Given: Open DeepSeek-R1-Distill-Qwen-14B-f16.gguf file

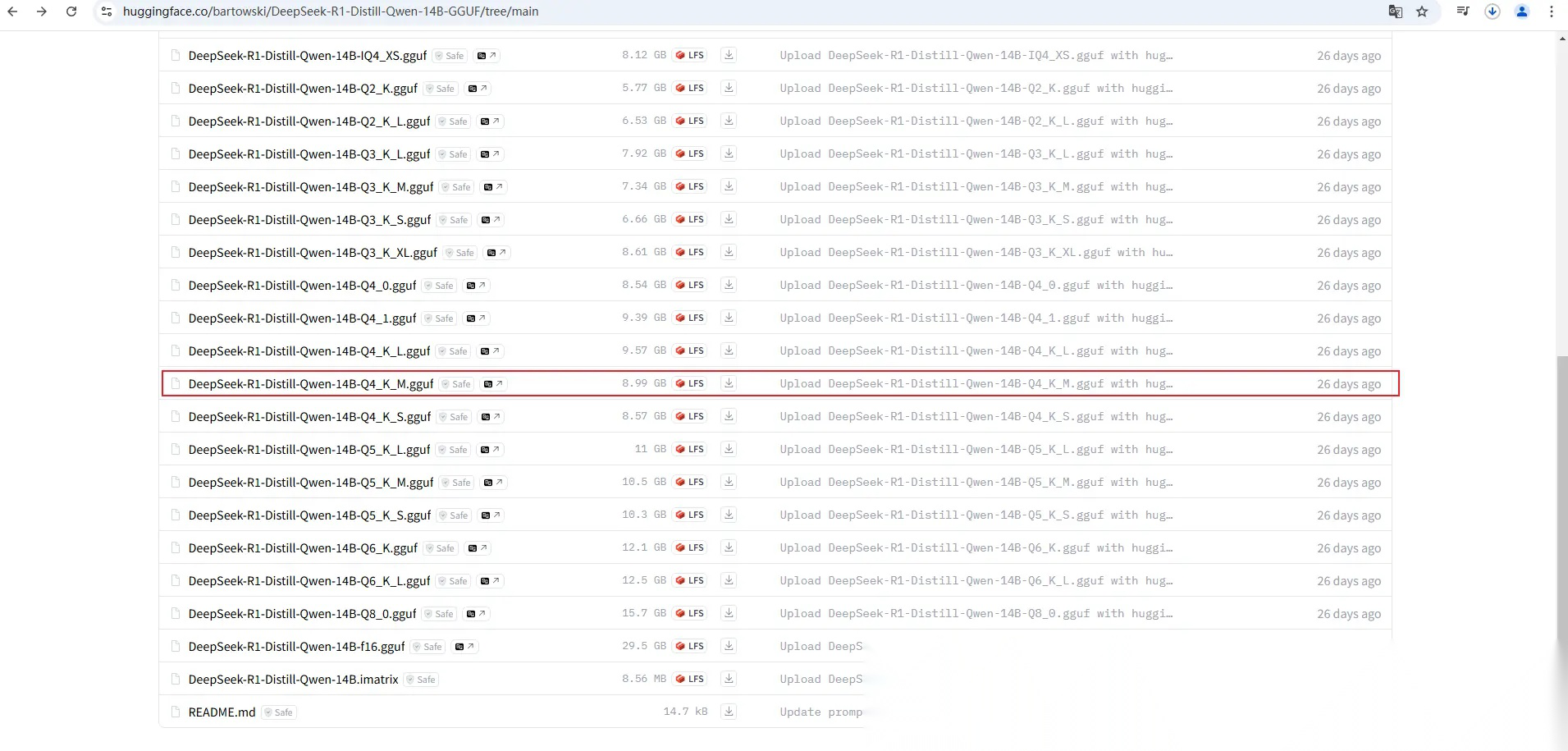Looking at the screenshot, I should (x=296, y=647).
